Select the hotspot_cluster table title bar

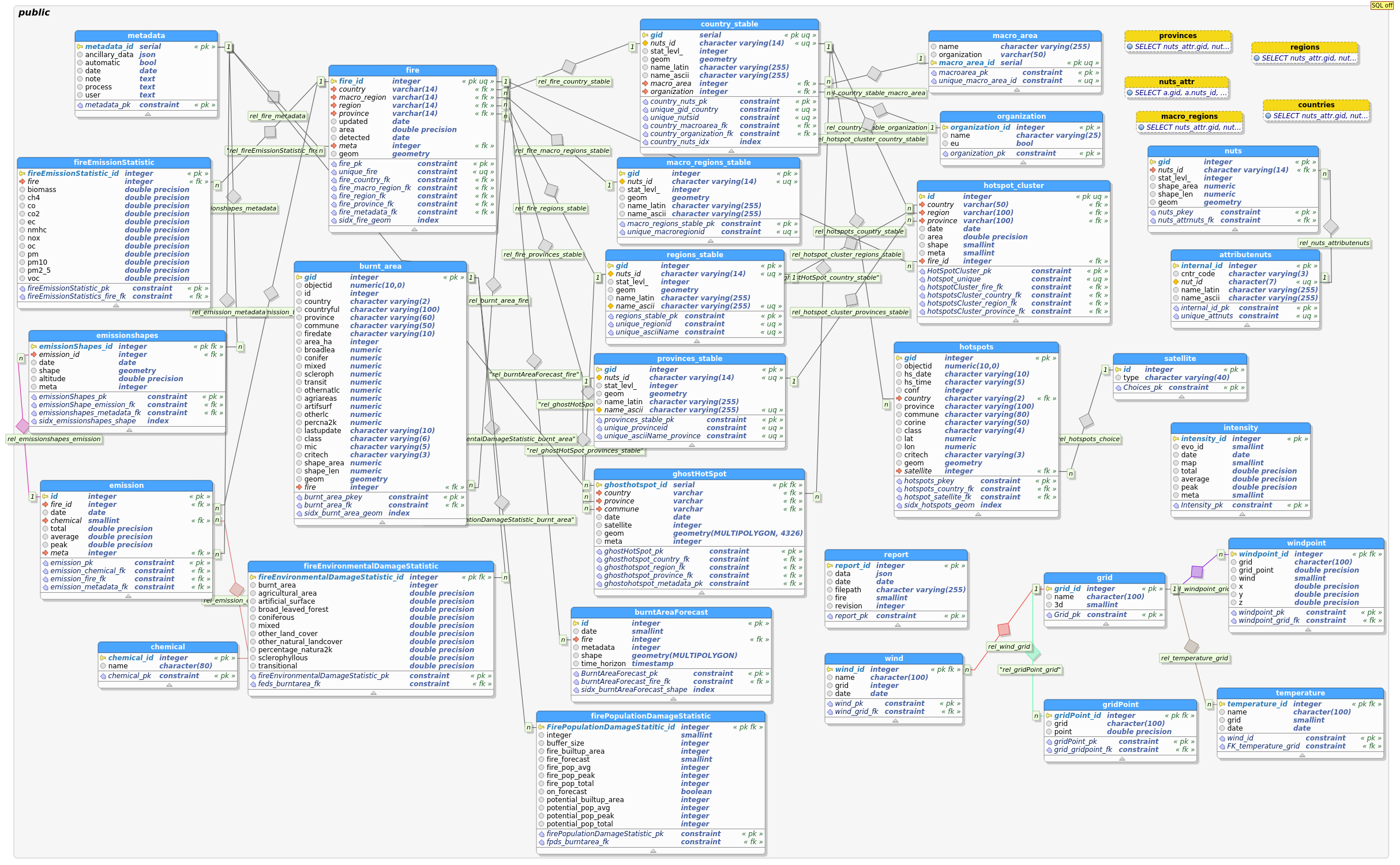coord(1014,186)
